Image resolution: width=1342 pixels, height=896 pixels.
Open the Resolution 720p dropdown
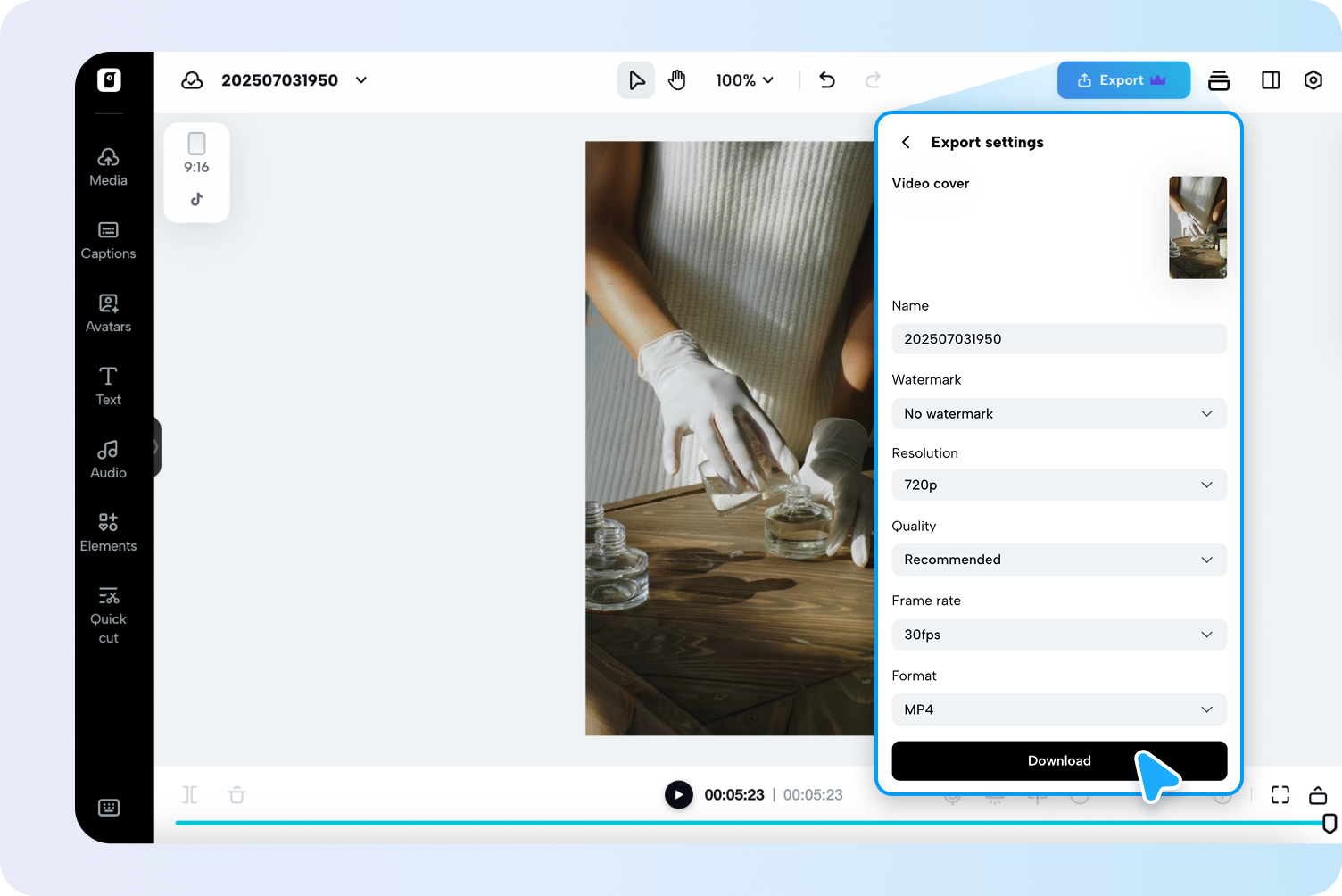click(1059, 485)
